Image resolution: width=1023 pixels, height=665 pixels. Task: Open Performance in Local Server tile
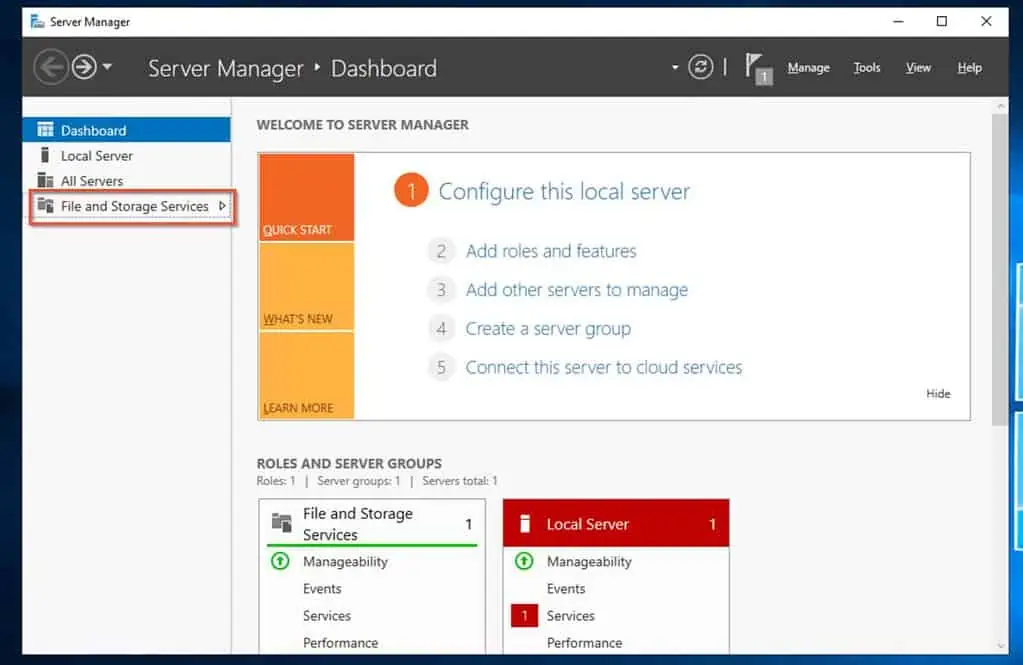click(x=584, y=643)
